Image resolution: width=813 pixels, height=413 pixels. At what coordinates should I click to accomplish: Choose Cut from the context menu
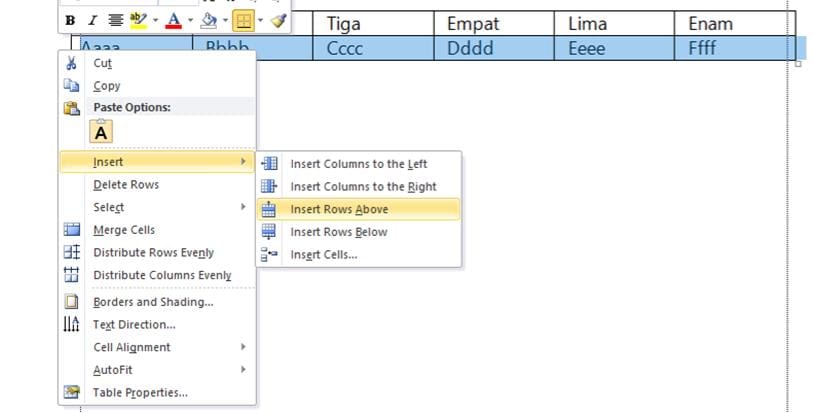click(102, 62)
